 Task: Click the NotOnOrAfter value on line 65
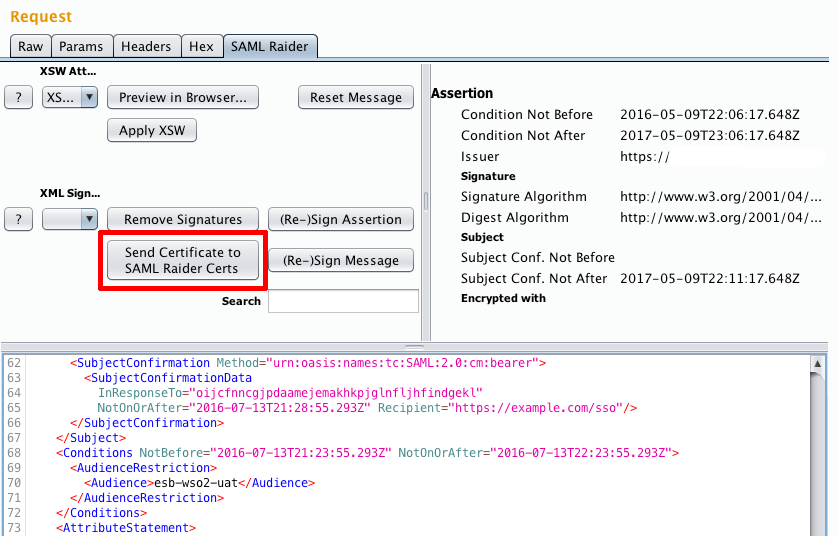(x=280, y=408)
